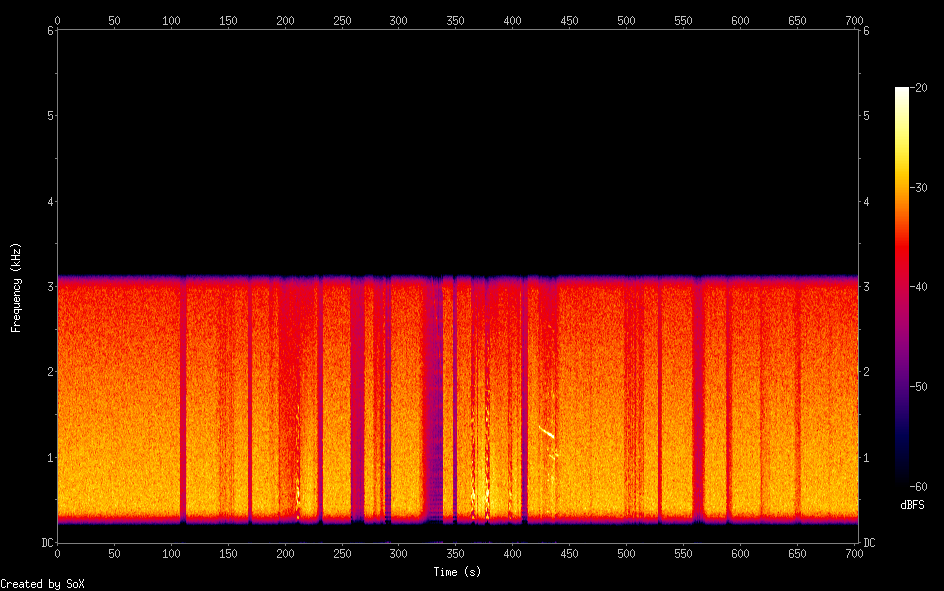Viewport: 944px width, 591px height.
Task: Select the -20 label on the dBFS scale
Action: click(x=920, y=88)
